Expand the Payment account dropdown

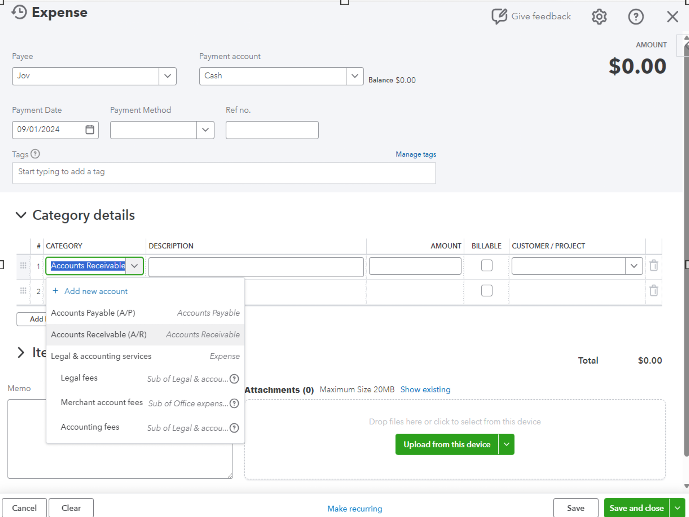pyautogui.click(x=354, y=76)
